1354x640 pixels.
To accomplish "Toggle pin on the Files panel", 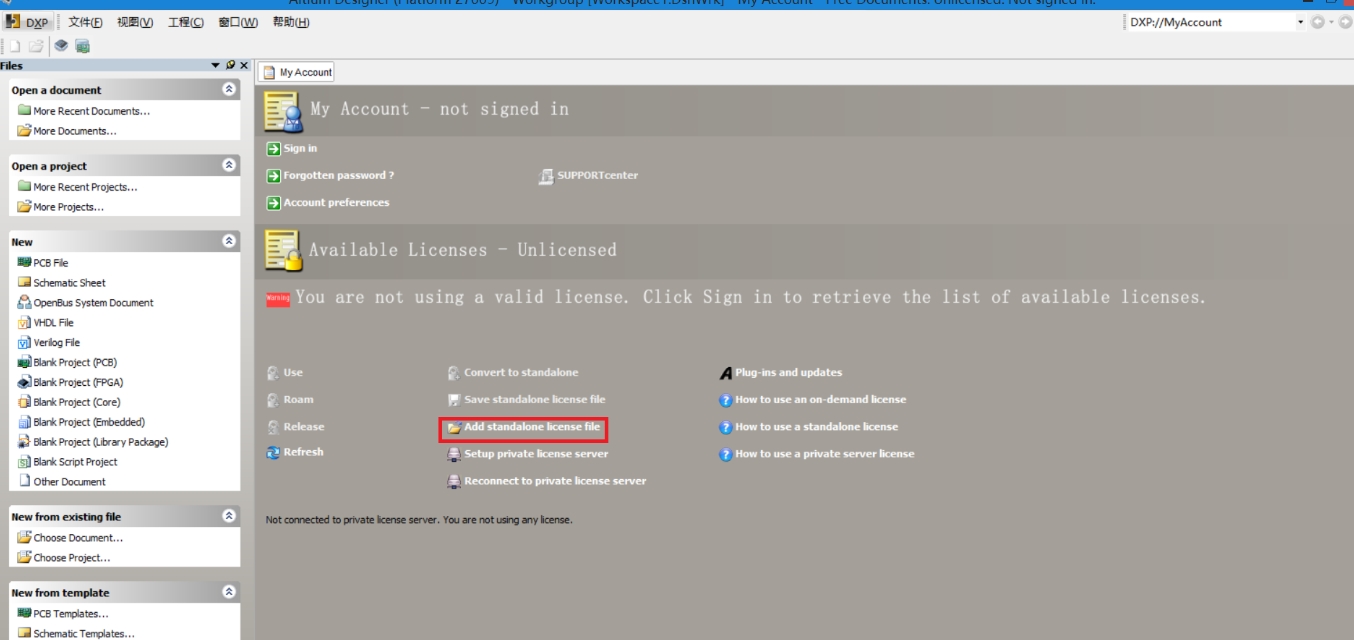I will [x=228, y=64].
